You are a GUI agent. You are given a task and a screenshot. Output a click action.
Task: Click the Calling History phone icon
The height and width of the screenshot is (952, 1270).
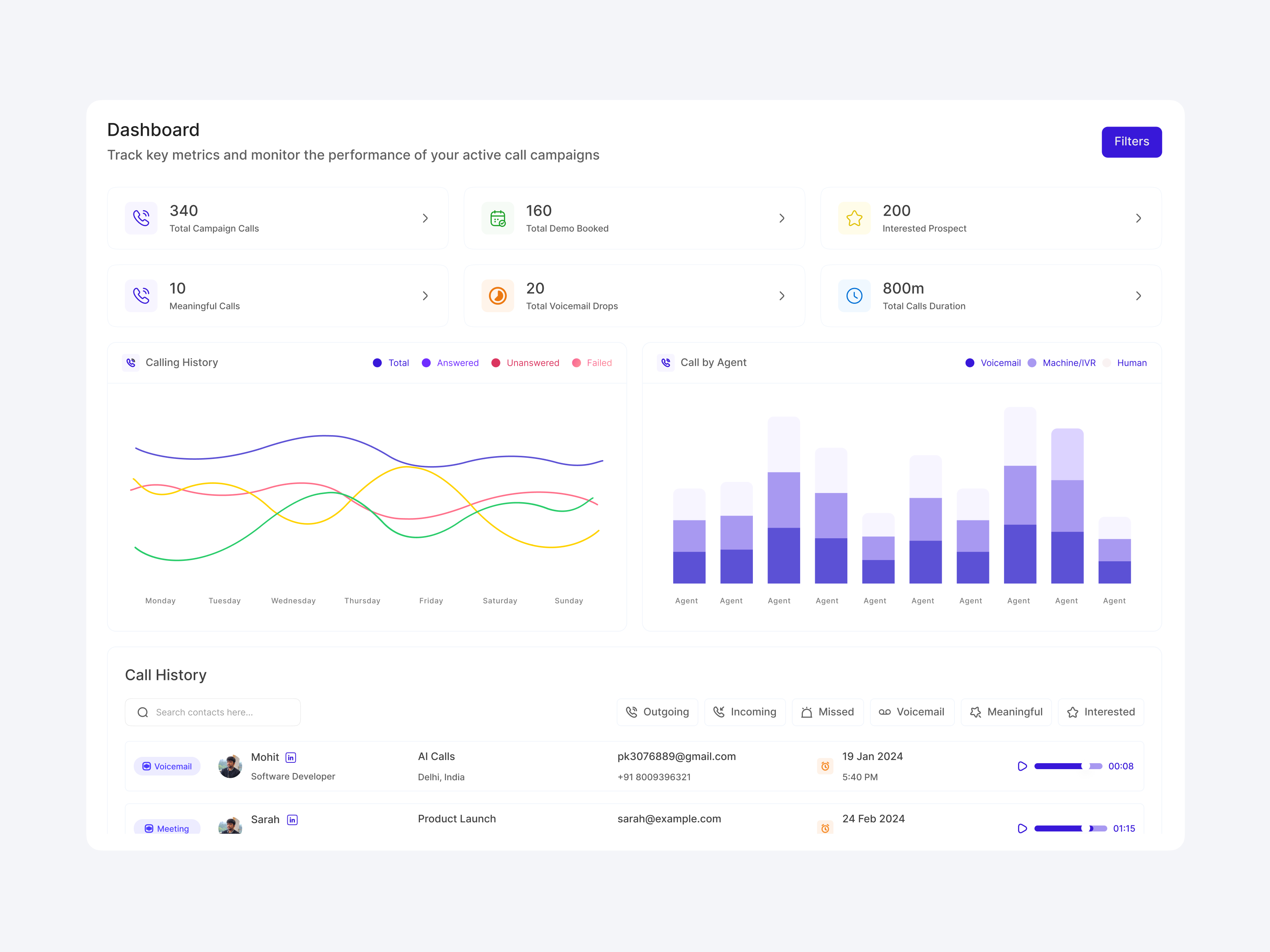point(131,363)
